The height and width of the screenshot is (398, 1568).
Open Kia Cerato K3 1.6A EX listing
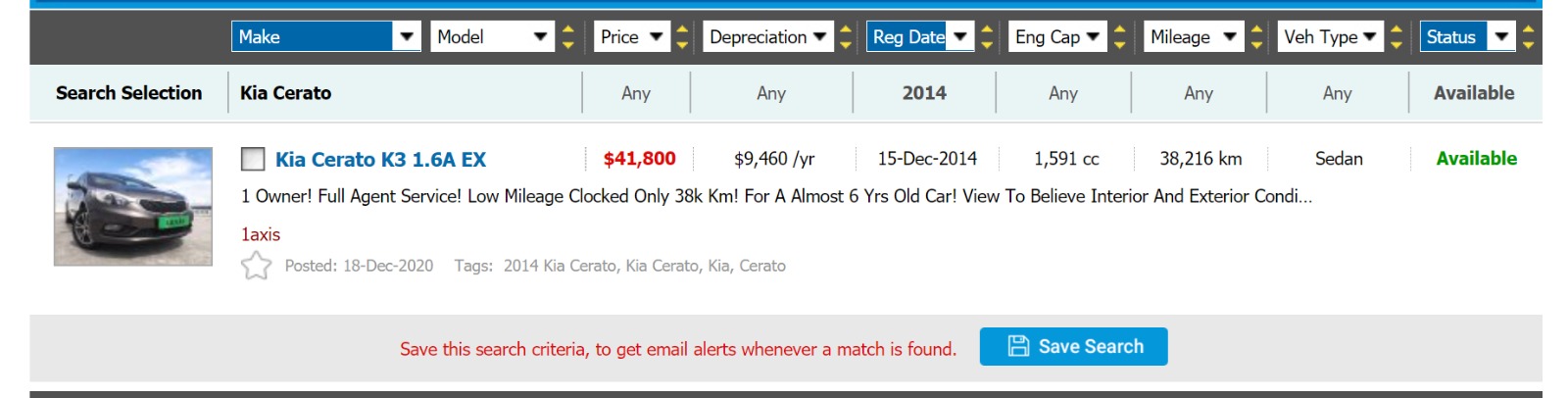380,160
